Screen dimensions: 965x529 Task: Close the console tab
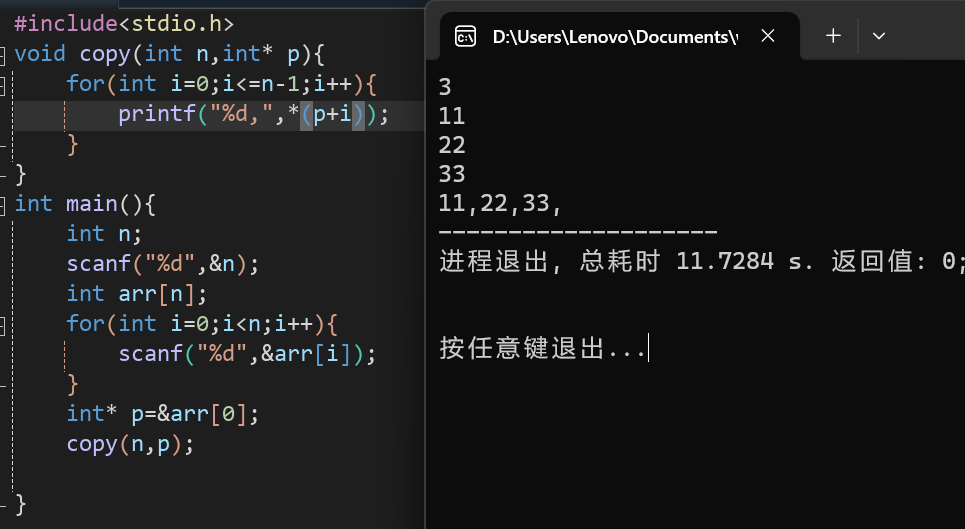(x=767, y=36)
